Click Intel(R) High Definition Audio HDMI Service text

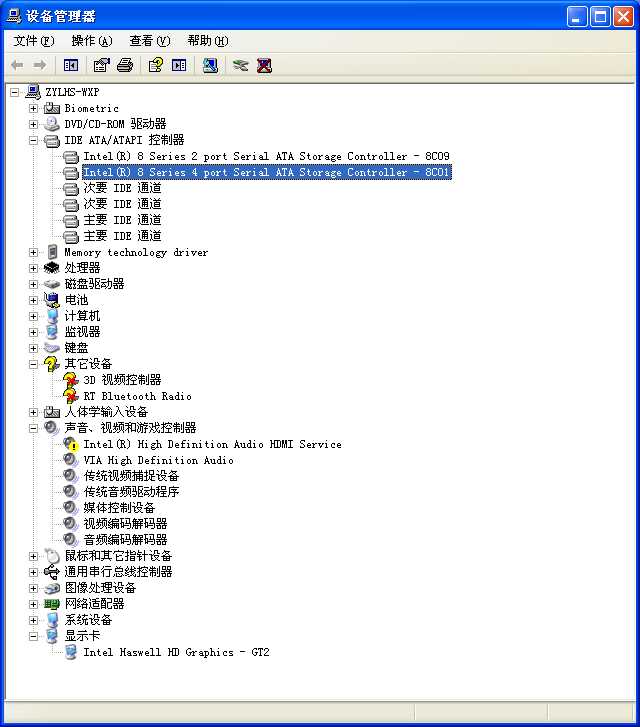coord(212,444)
